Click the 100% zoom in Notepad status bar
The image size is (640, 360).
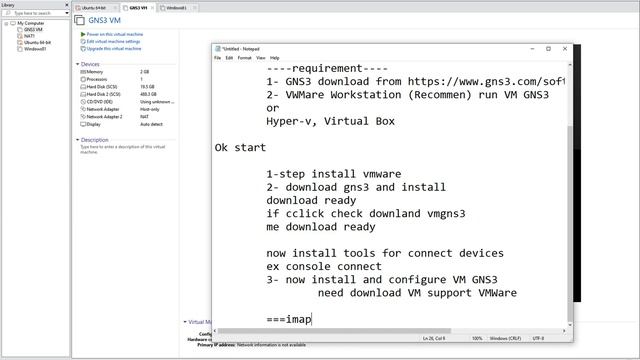[477, 338]
